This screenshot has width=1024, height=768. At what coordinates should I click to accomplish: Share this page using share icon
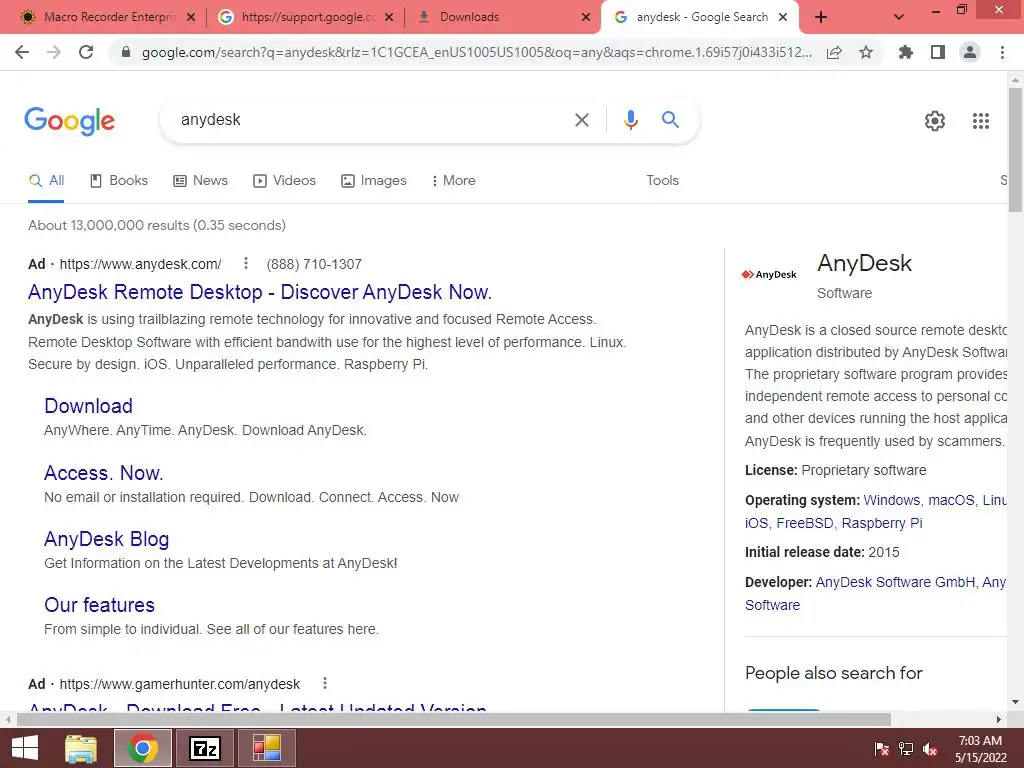pos(834,52)
